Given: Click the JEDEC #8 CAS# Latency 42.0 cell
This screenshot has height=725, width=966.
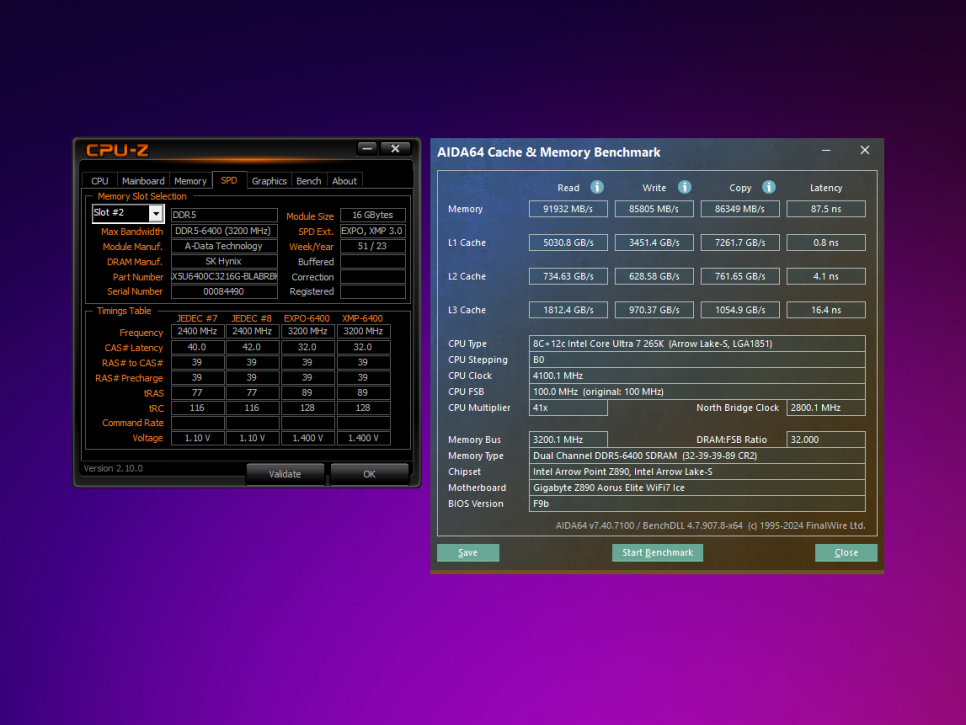Looking at the screenshot, I should [252, 347].
